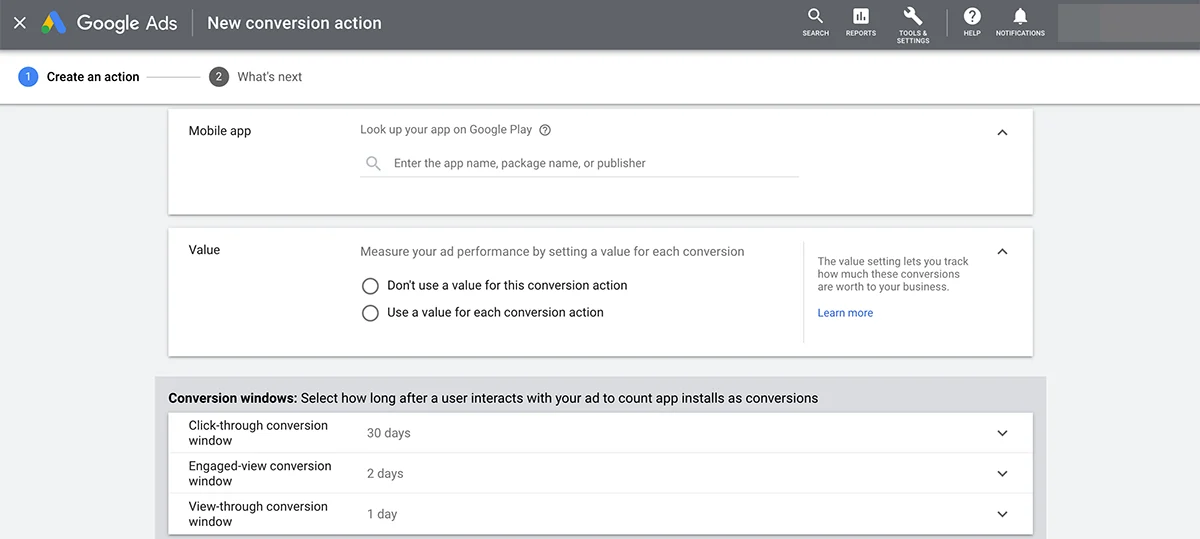Image resolution: width=1200 pixels, height=539 pixels.
Task: Open the Reports icon
Action: pos(860,22)
